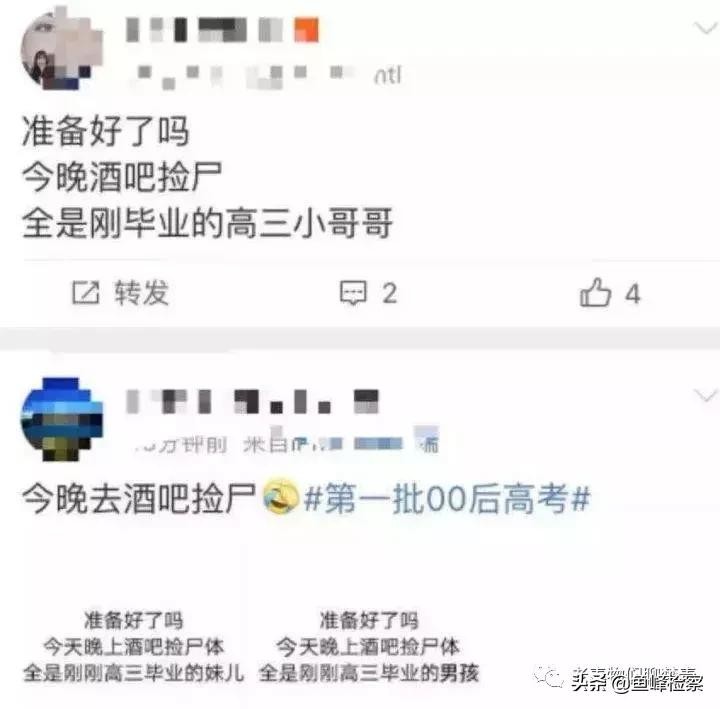The image size is (720, 709).
Task: Open first post text 准备好了吗
Action: coord(106,131)
